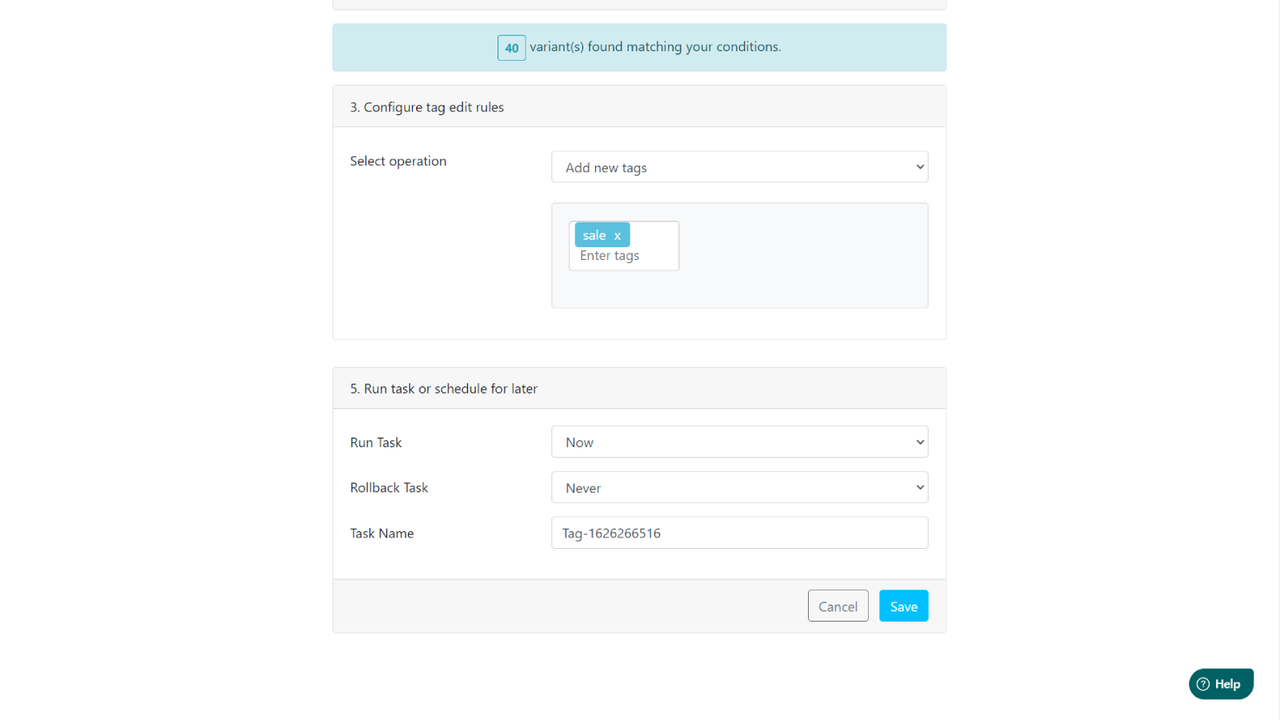Click the "40" variant count badge
Viewport: 1280px width, 720px height.
[x=511, y=47]
